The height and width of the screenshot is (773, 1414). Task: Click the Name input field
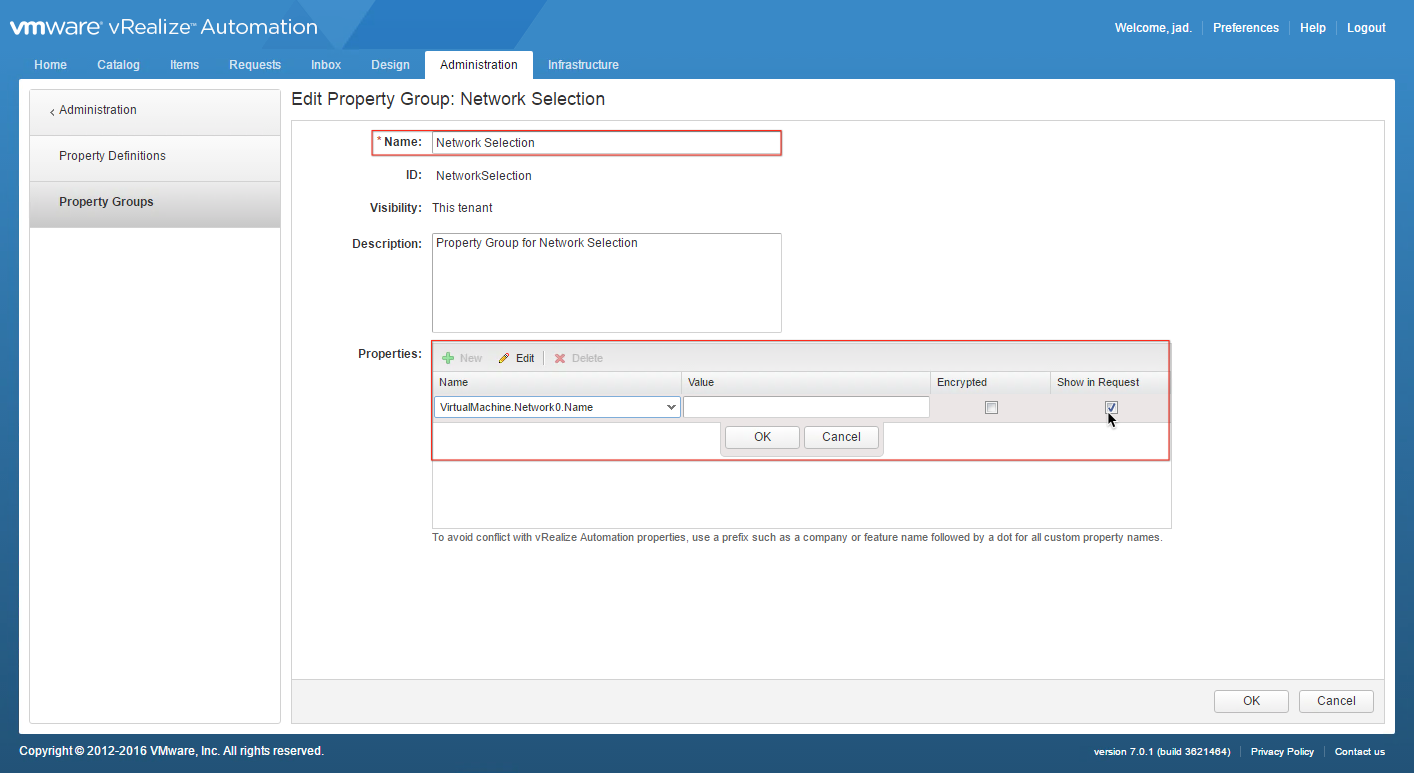[x=606, y=143]
